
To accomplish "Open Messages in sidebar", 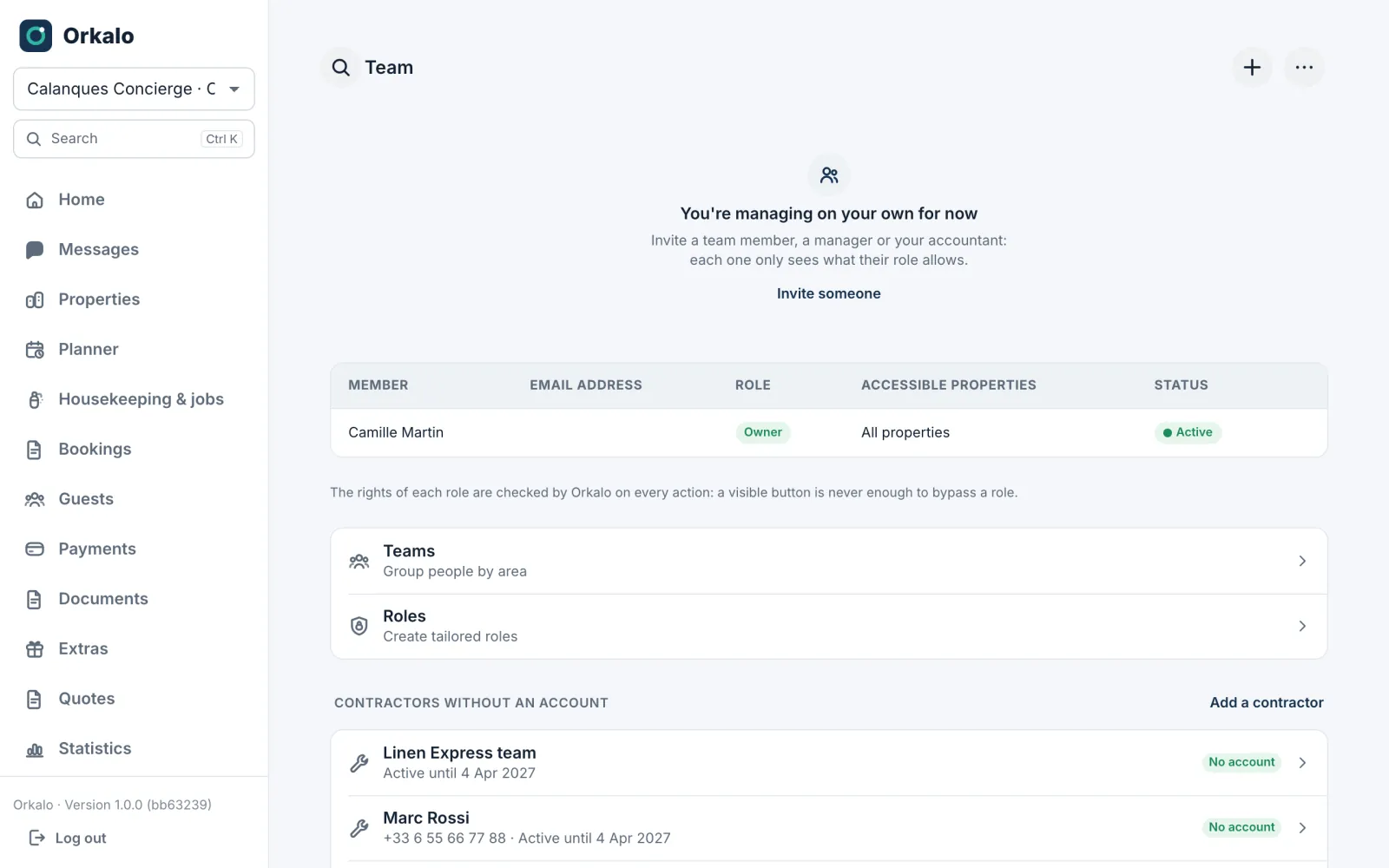I will click(x=134, y=250).
